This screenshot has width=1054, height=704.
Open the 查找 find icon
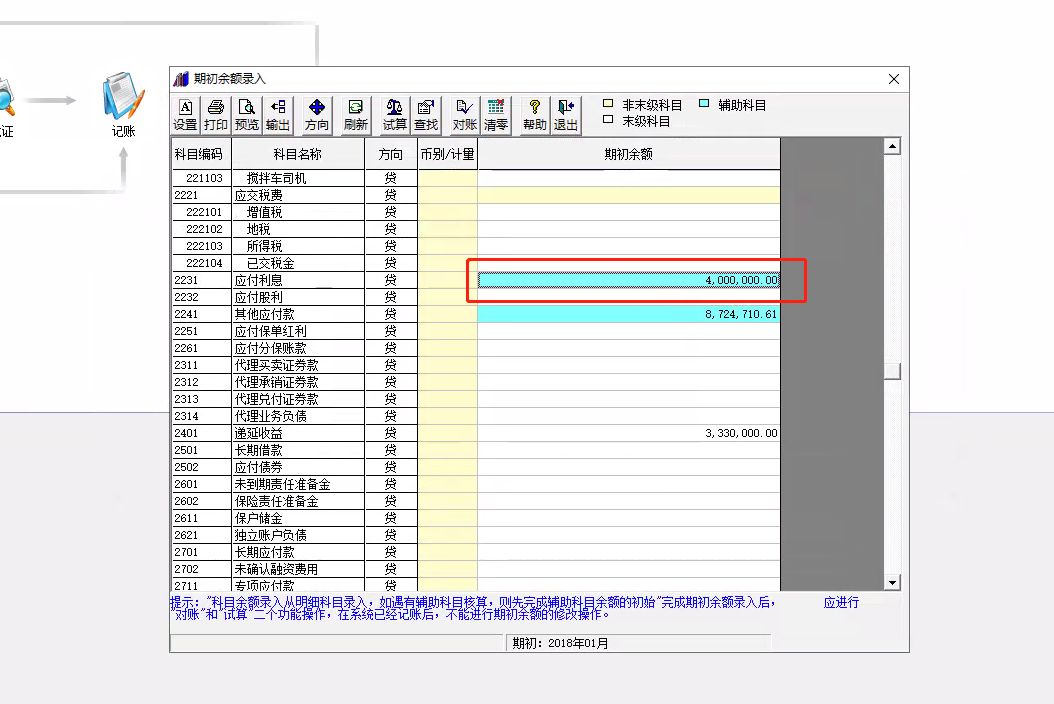click(x=425, y=115)
